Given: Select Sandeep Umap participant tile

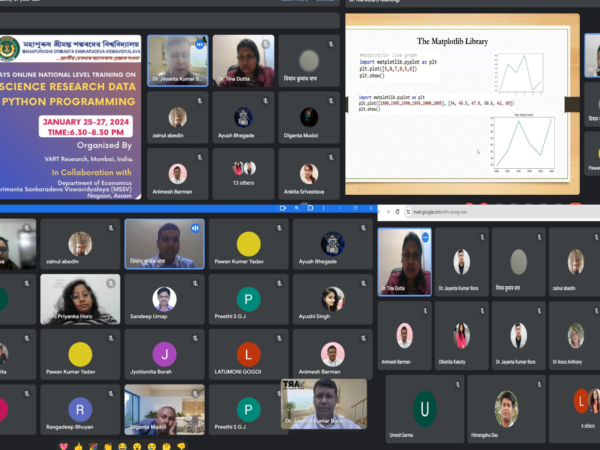Looking at the screenshot, I should click(x=164, y=299).
